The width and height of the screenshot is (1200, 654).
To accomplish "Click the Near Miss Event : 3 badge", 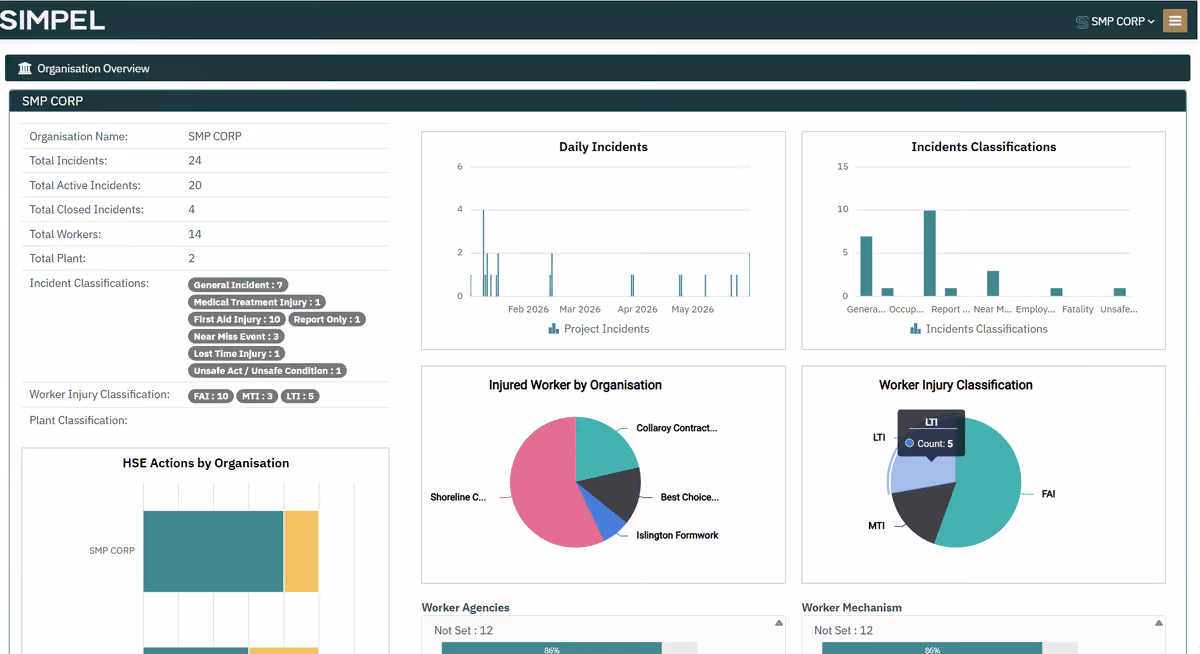I will [x=236, y=336].
